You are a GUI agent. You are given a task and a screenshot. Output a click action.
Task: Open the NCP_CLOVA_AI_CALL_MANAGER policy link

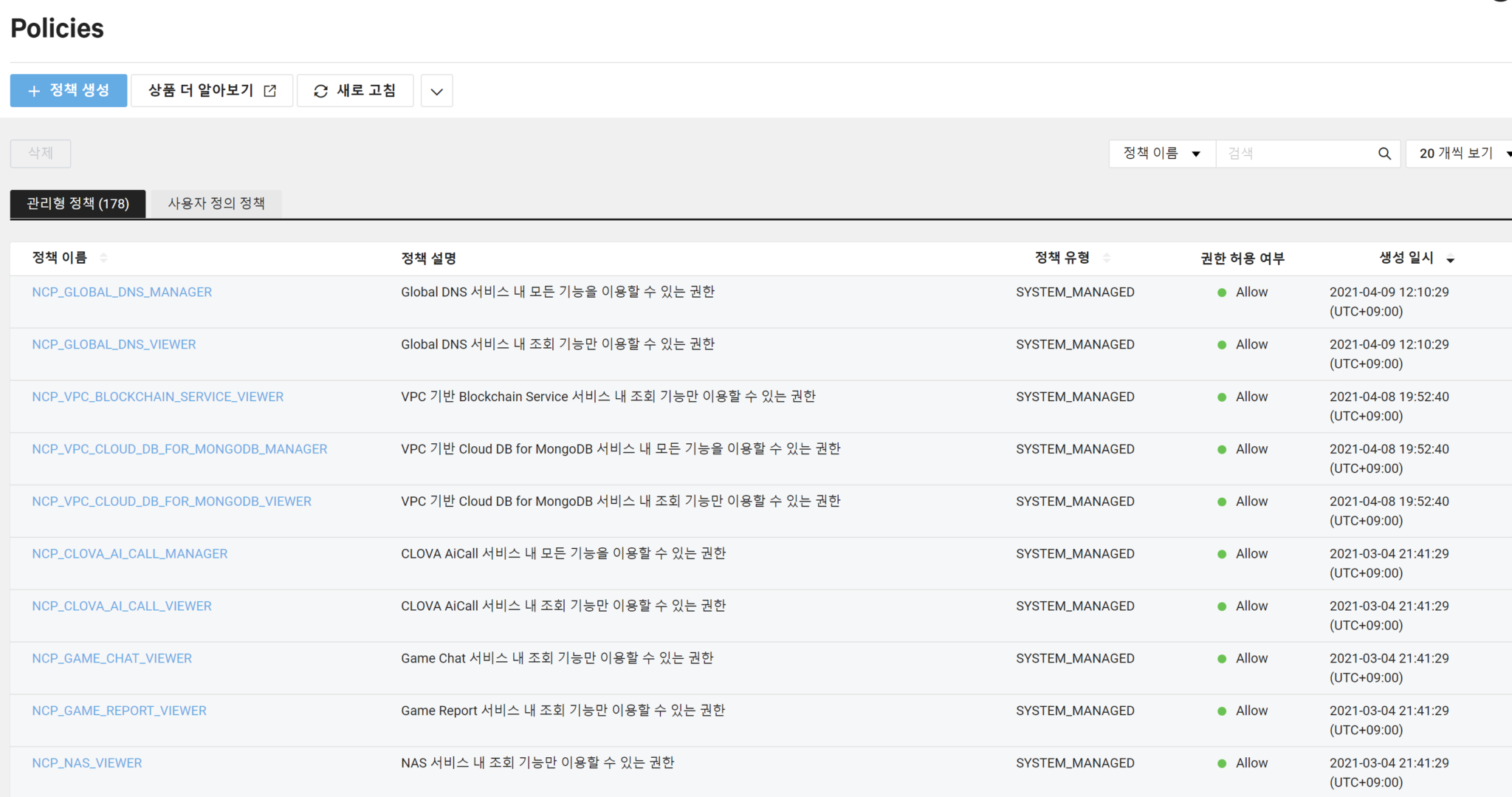tap(130, 553)
